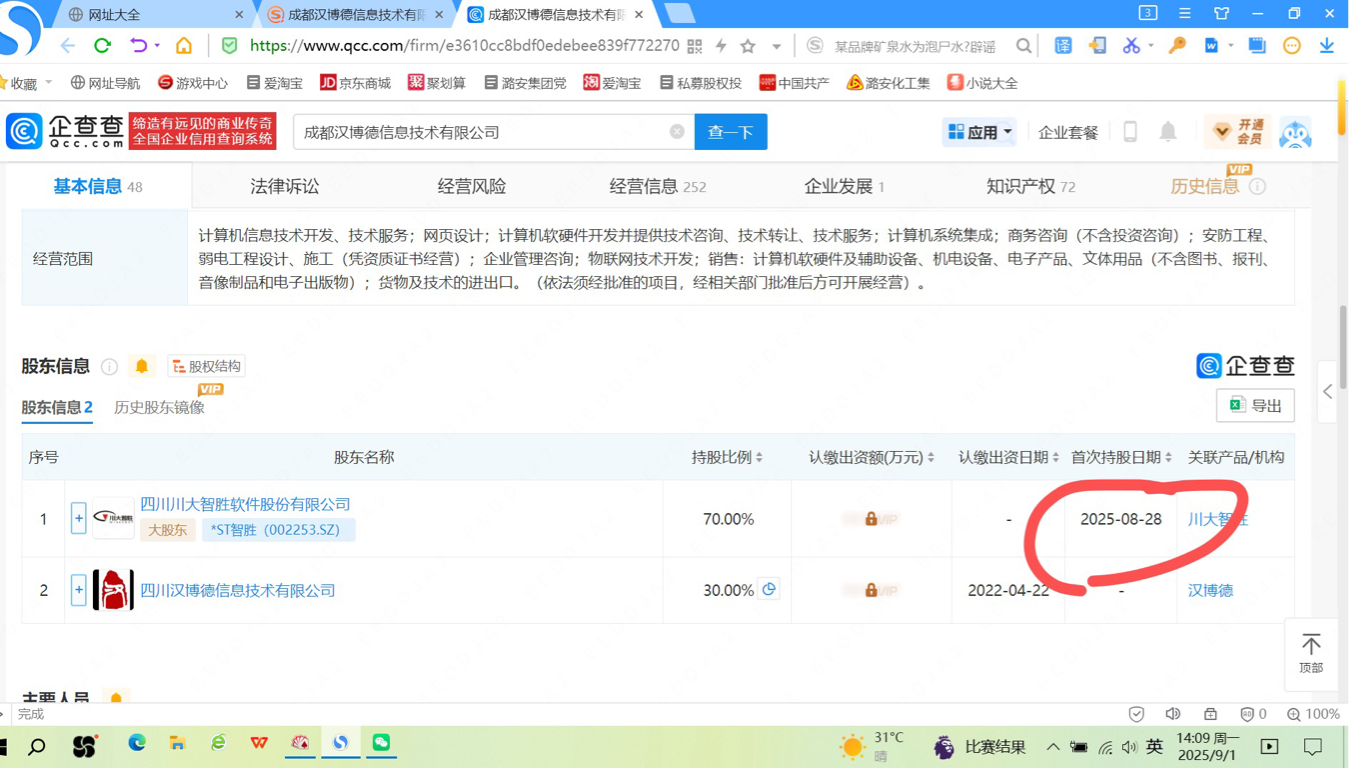The image size is (1349, 768).
Task: Open the 历史信息 VIP tab
Action: pos(1217,186)
